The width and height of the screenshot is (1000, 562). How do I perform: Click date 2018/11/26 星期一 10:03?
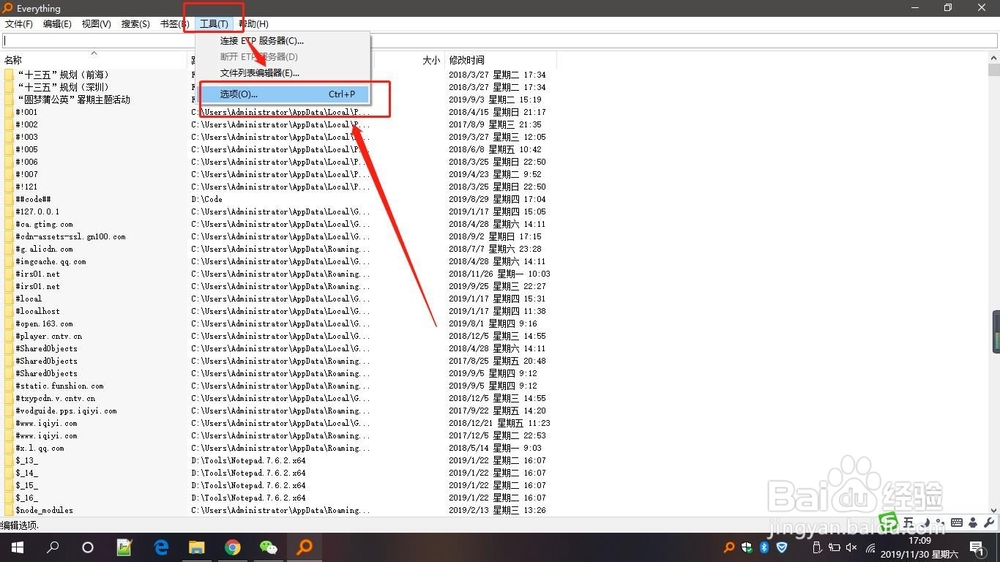(x=499, y=274)
